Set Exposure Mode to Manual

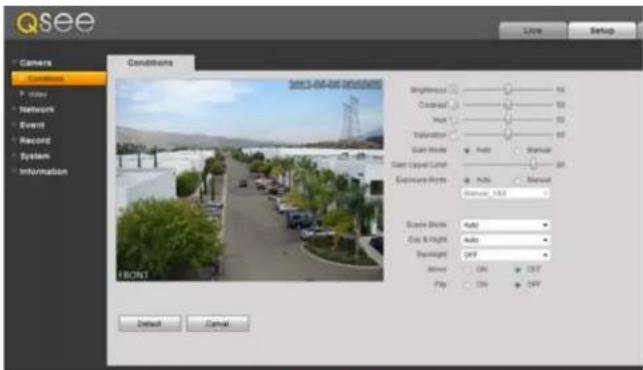[518, 180]
